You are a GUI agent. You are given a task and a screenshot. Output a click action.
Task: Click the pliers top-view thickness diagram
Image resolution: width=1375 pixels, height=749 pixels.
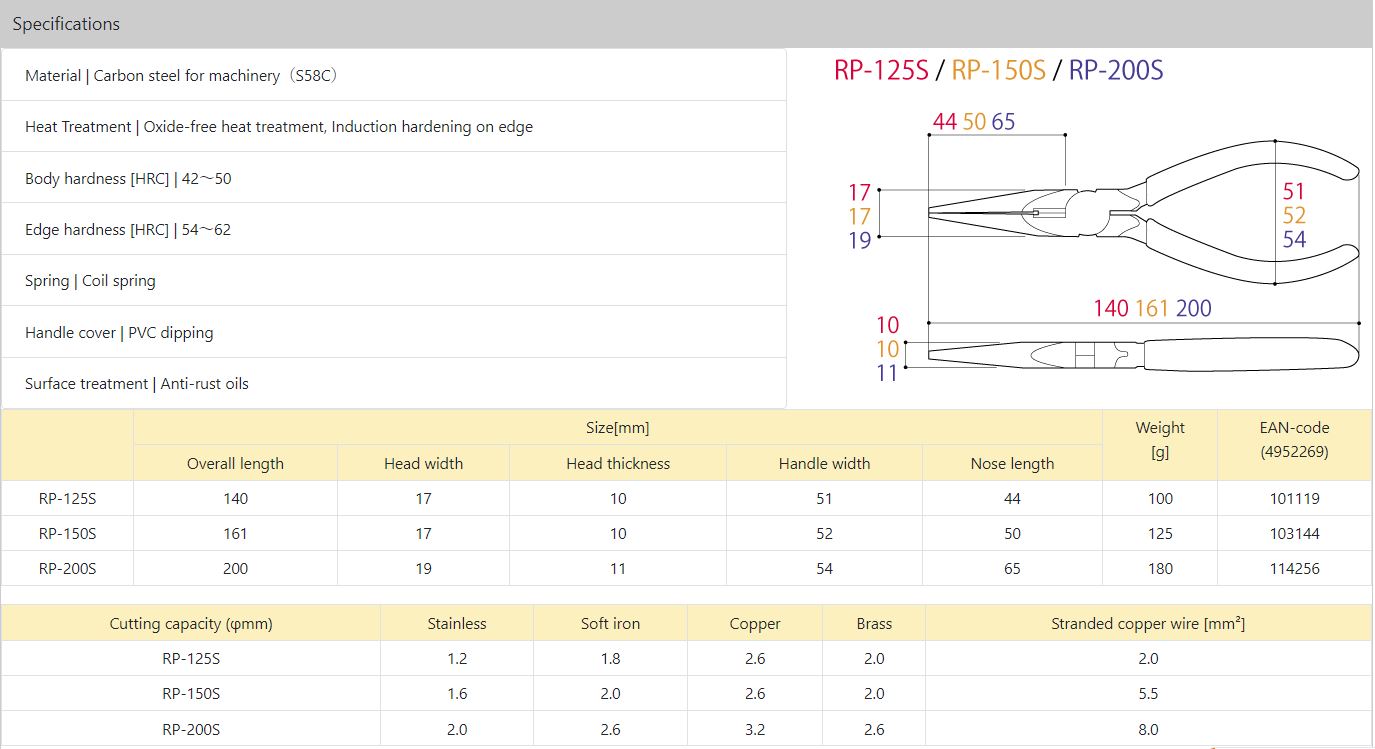coord(1140,356)
